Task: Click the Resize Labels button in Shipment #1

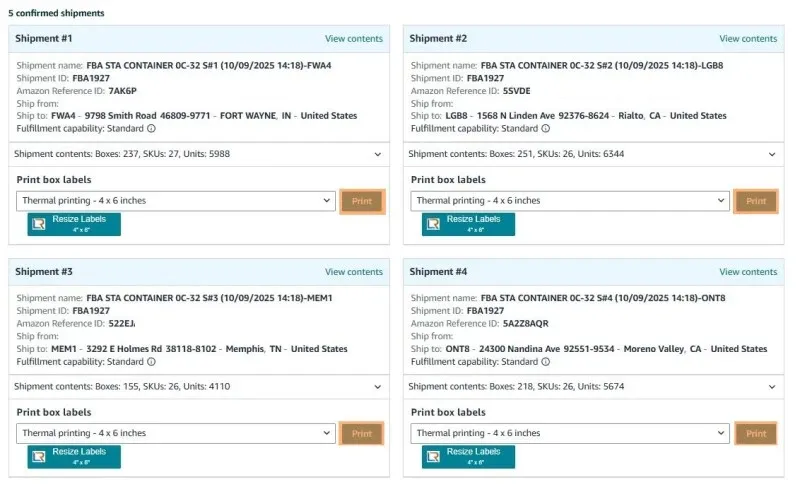Action: click(x=74, y=224)
